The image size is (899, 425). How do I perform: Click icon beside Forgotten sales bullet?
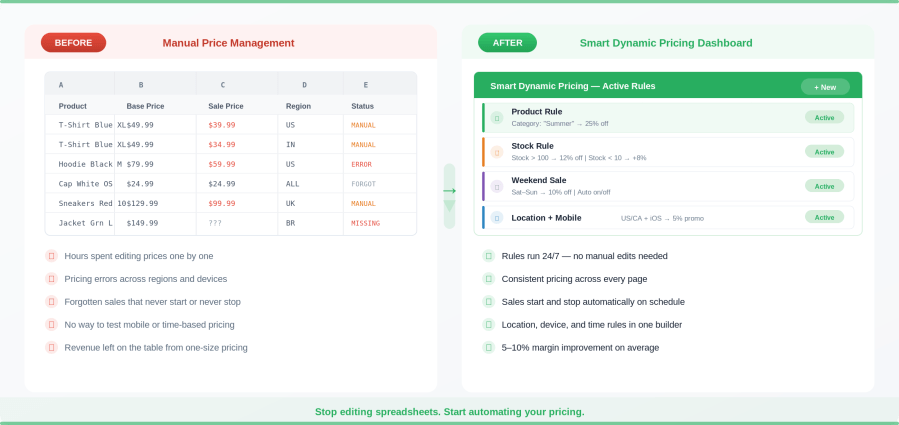point(52,302)
